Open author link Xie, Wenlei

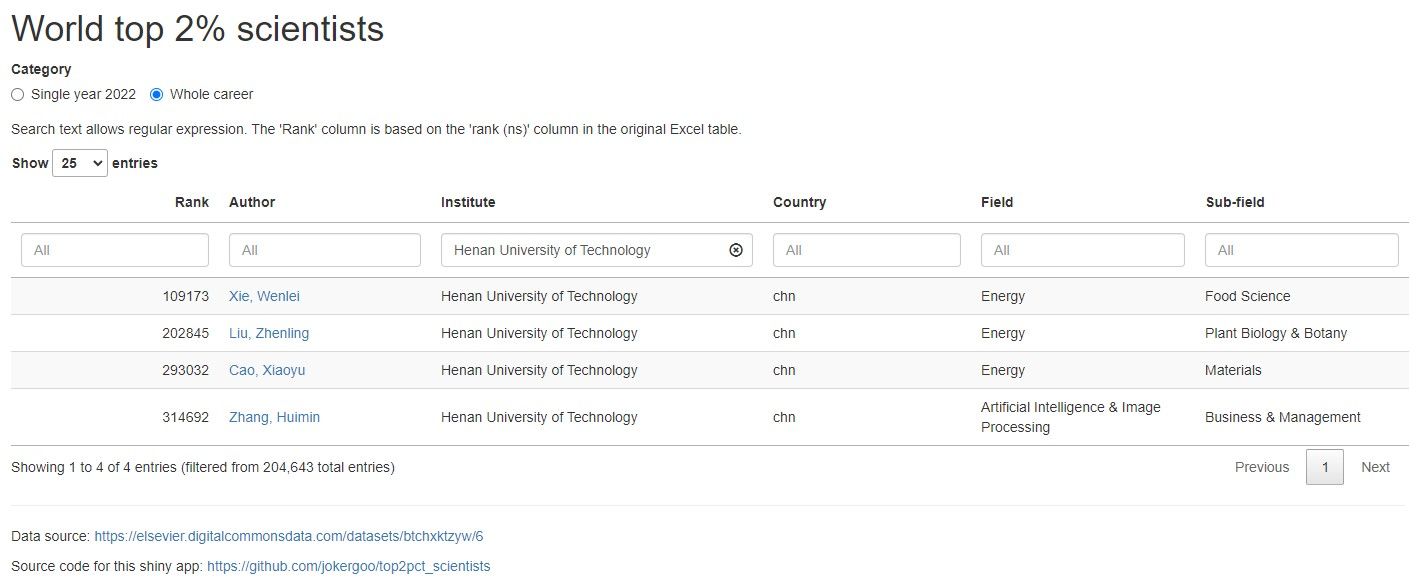[264, 296]
